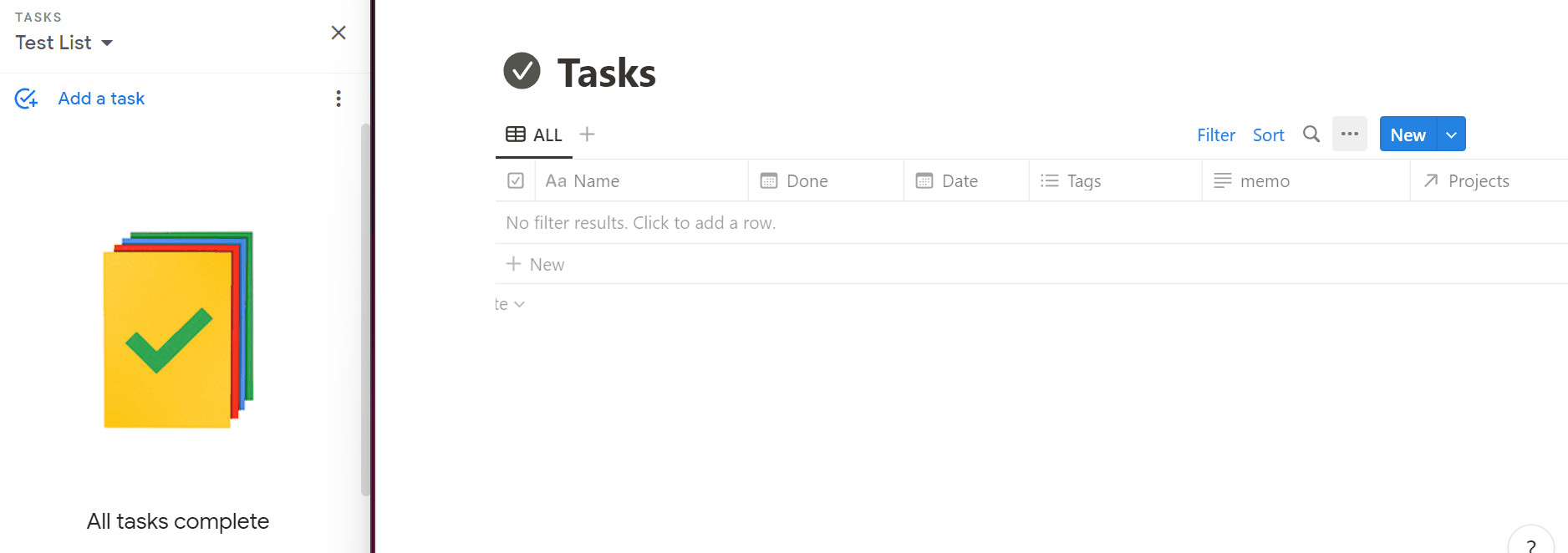1568x553 pixels.
Task: Select the ALL table view tab
Action: (x=534, y=134)
